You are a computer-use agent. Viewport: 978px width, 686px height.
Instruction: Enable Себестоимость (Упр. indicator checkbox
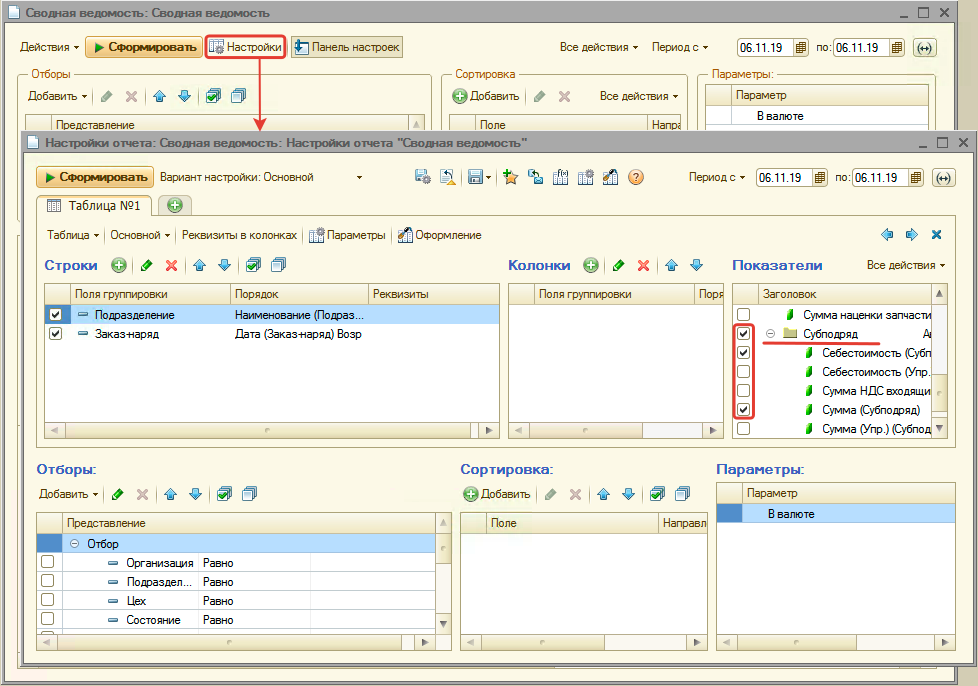point(743,372)
